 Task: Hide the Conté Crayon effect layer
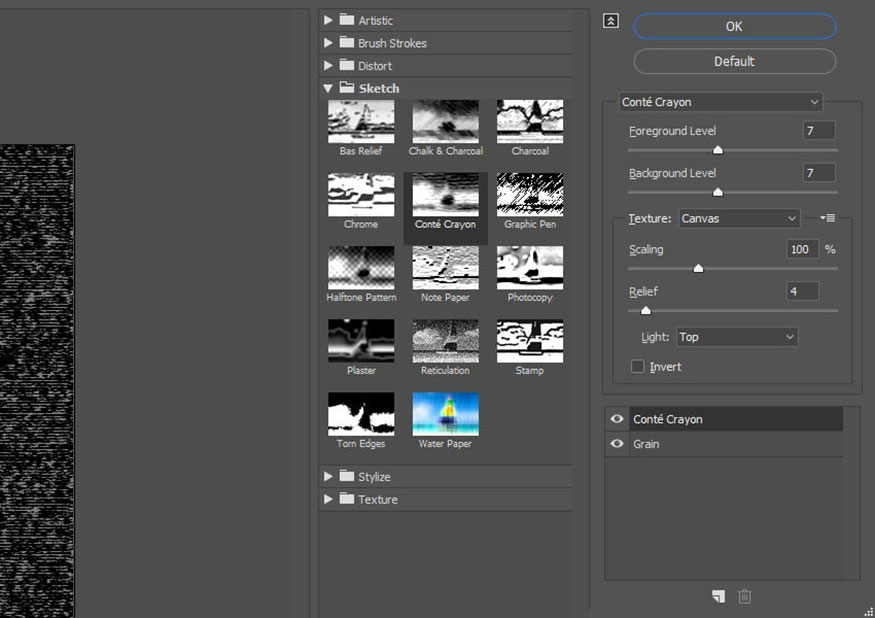617,419
